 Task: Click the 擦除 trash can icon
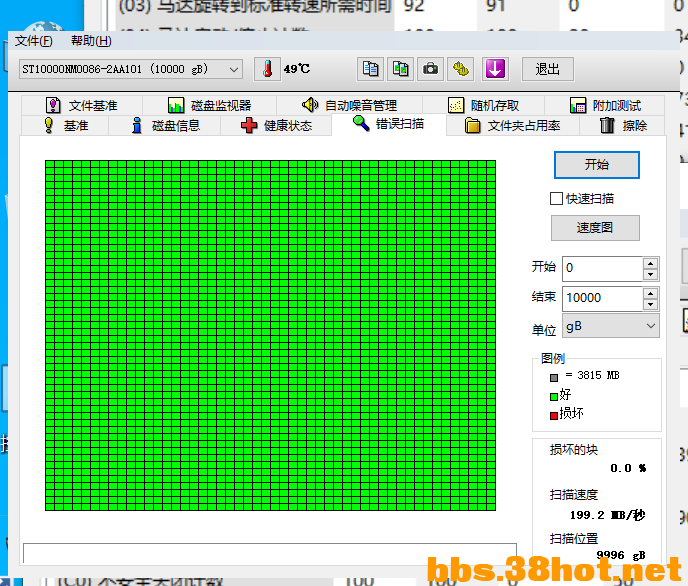pyautogui.click(x=607, y=125)
